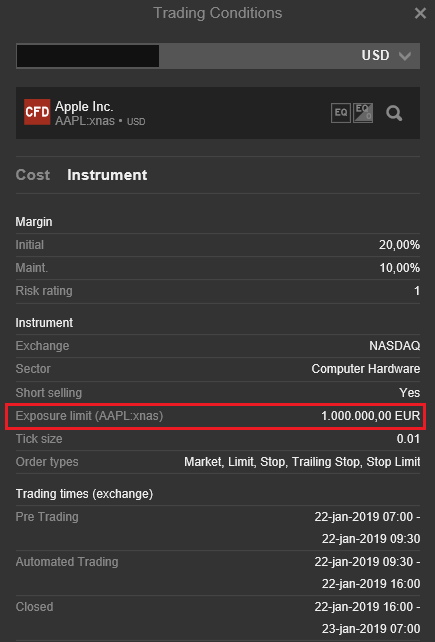Open the account selector showing USD

[218, 56]
